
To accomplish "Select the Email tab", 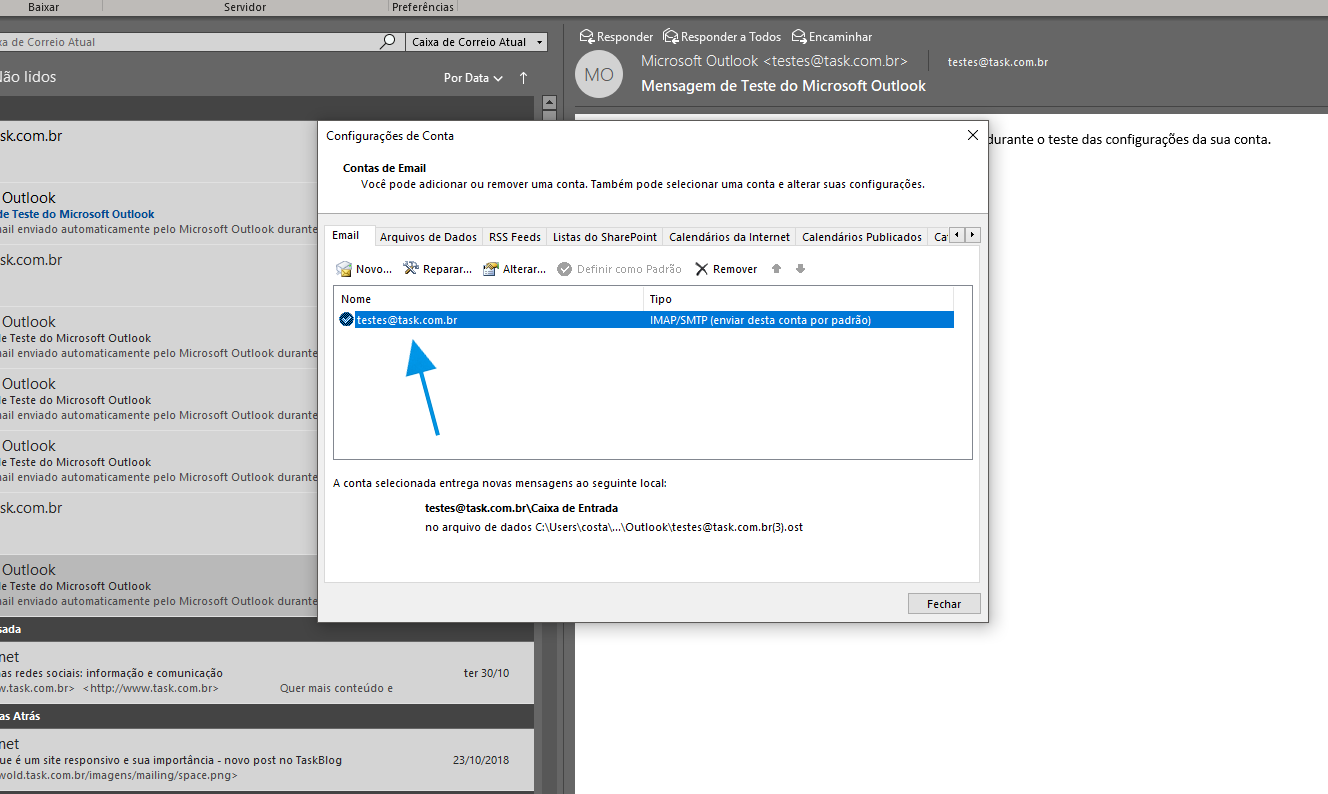I will point(346,236).
